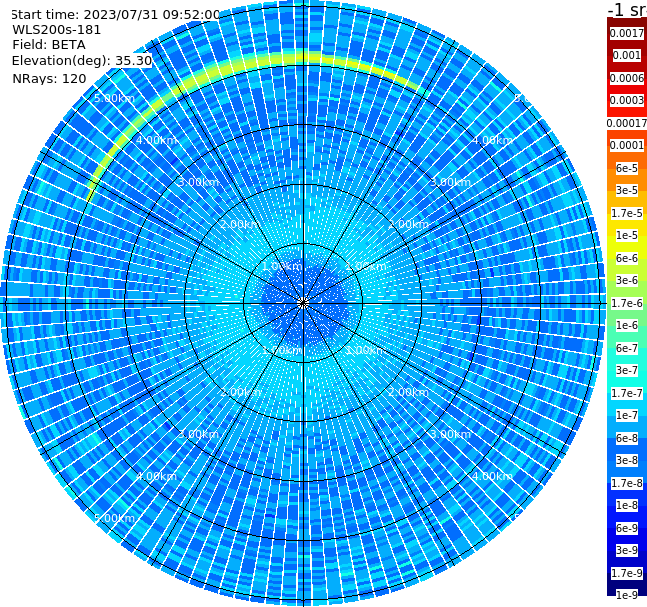Screen dimensions: 647x607
Task: Click the 1.7e-5 colorbar label
Action: pos(627,213)
